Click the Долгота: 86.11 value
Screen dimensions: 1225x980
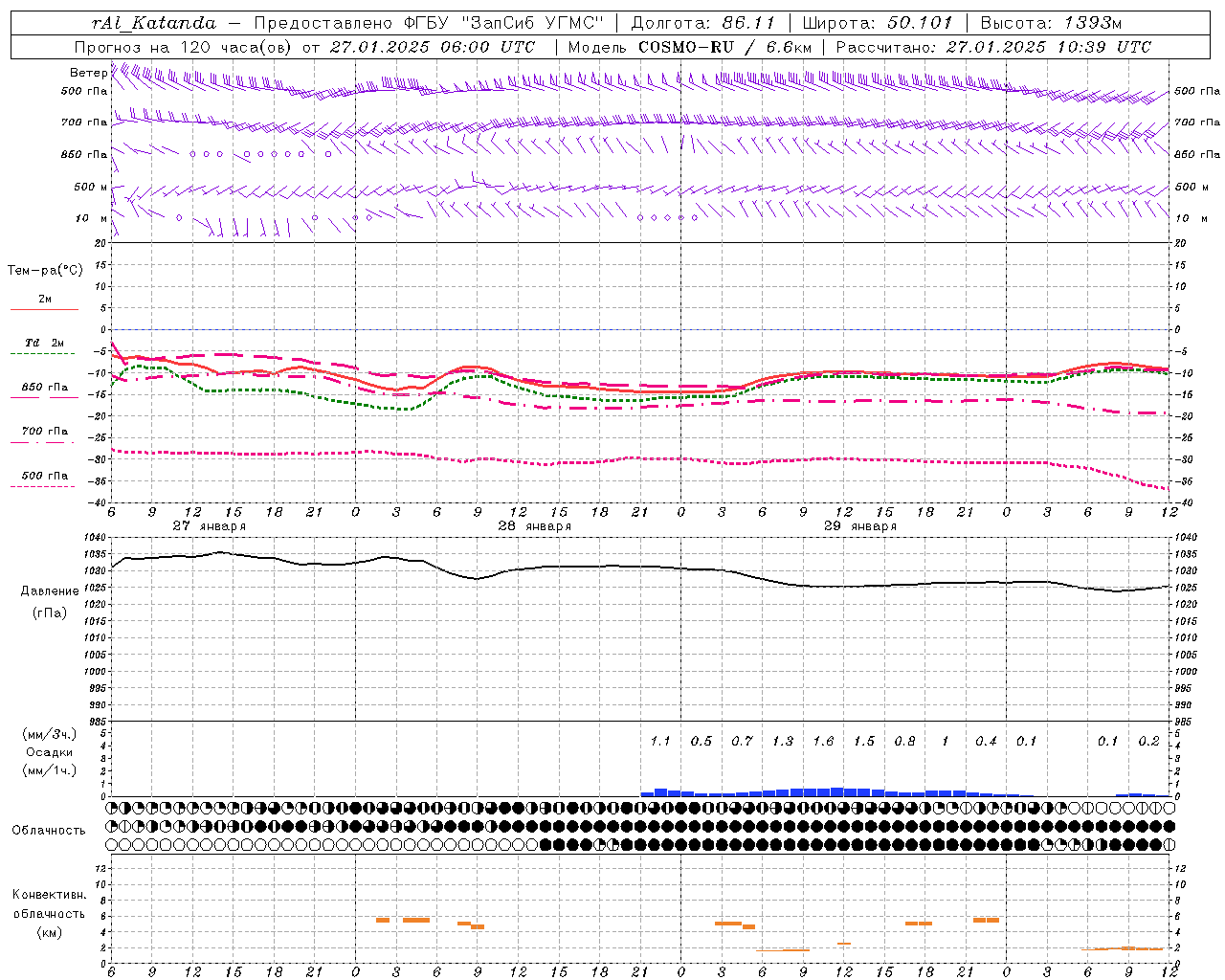tap(702, 23)
